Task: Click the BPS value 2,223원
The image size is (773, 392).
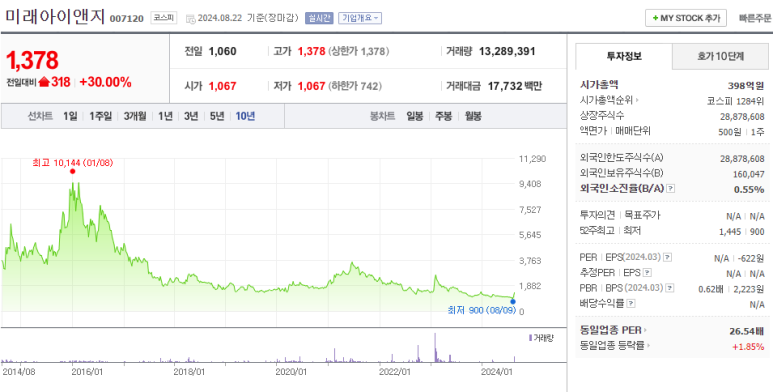Action: tap(749, 288)
